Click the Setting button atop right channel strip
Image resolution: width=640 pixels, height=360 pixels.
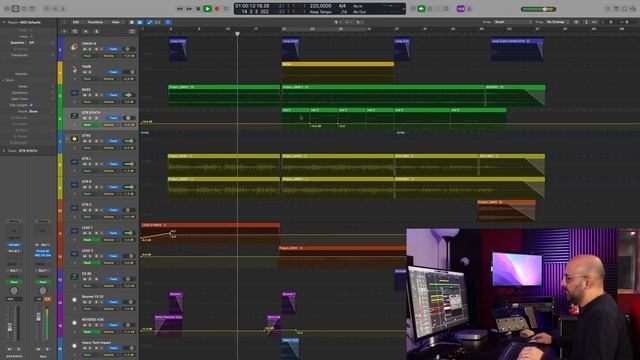click(42, 221)
